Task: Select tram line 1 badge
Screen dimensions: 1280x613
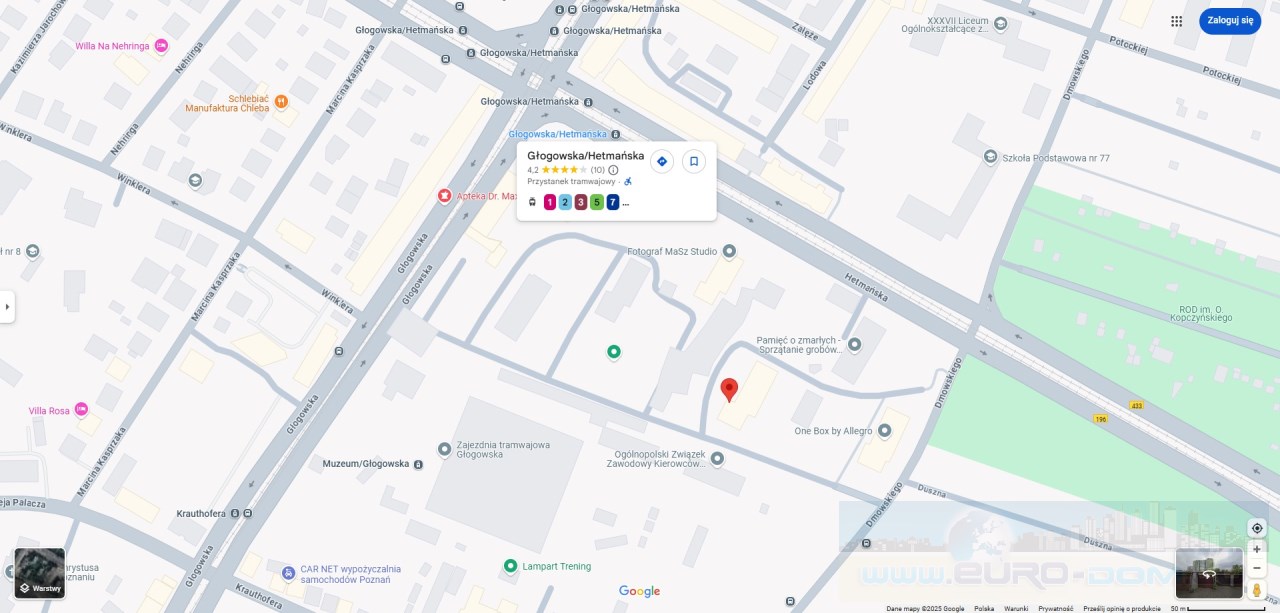Action: point(549,203)
